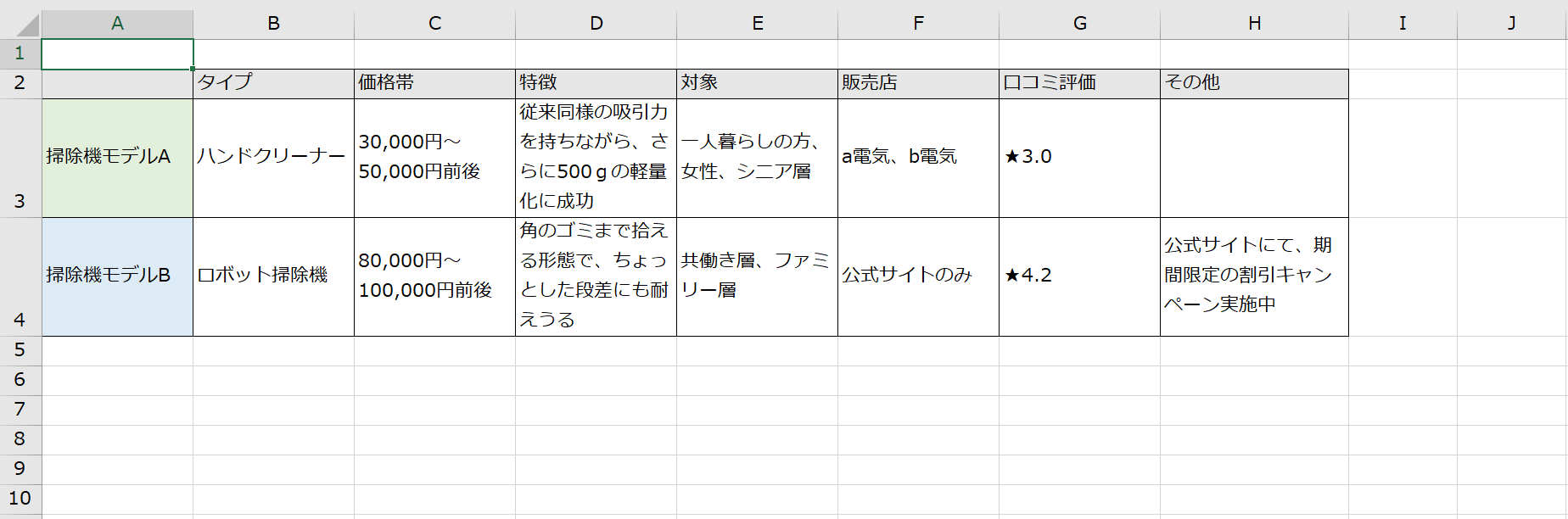Select the ★4.2 rating cell
The height and width of the screenshot is (519, 1568).
tap(1079, 277)
